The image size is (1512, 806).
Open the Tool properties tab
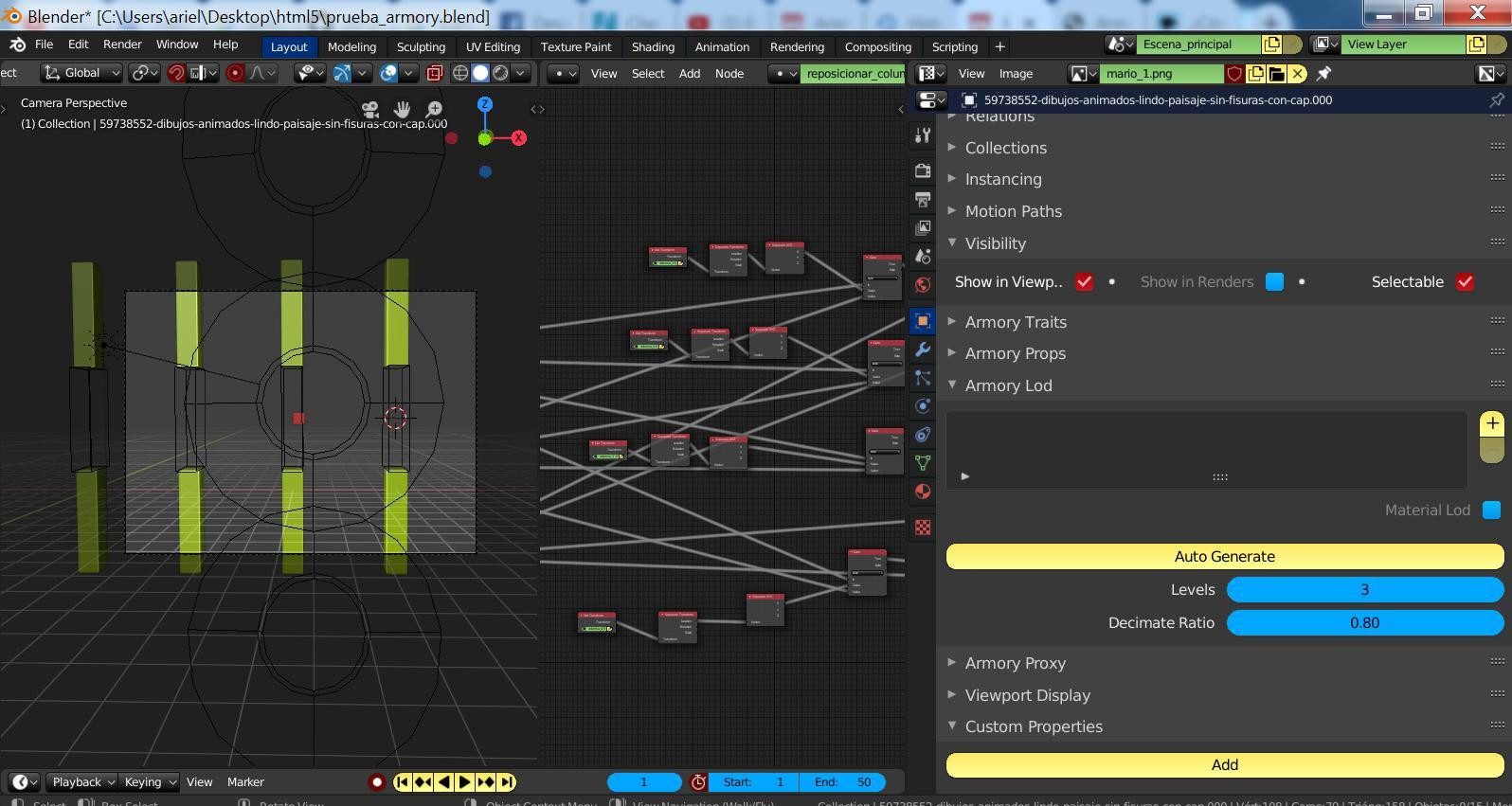(x=923, y=135)
